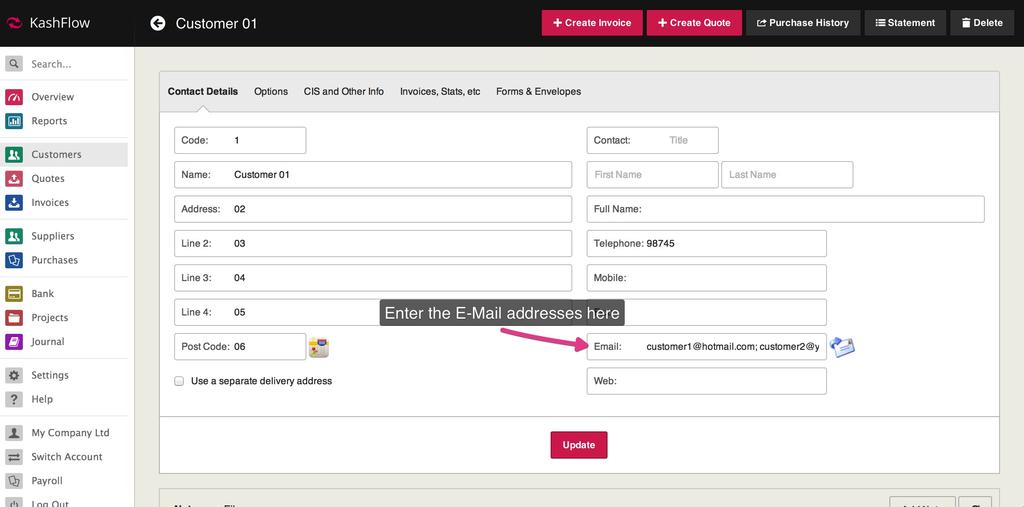The image size is (1024, 507).
Task: Open the CIS and Other Info tab
Action: [x=343, y=91]
